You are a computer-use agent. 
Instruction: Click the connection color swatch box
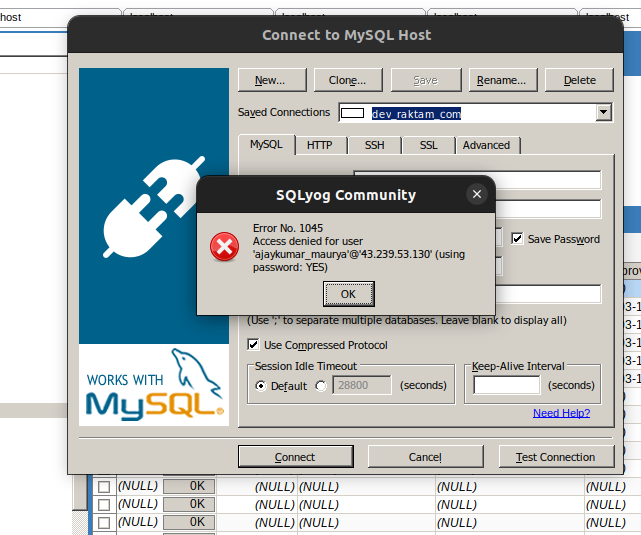coord(352,113)
